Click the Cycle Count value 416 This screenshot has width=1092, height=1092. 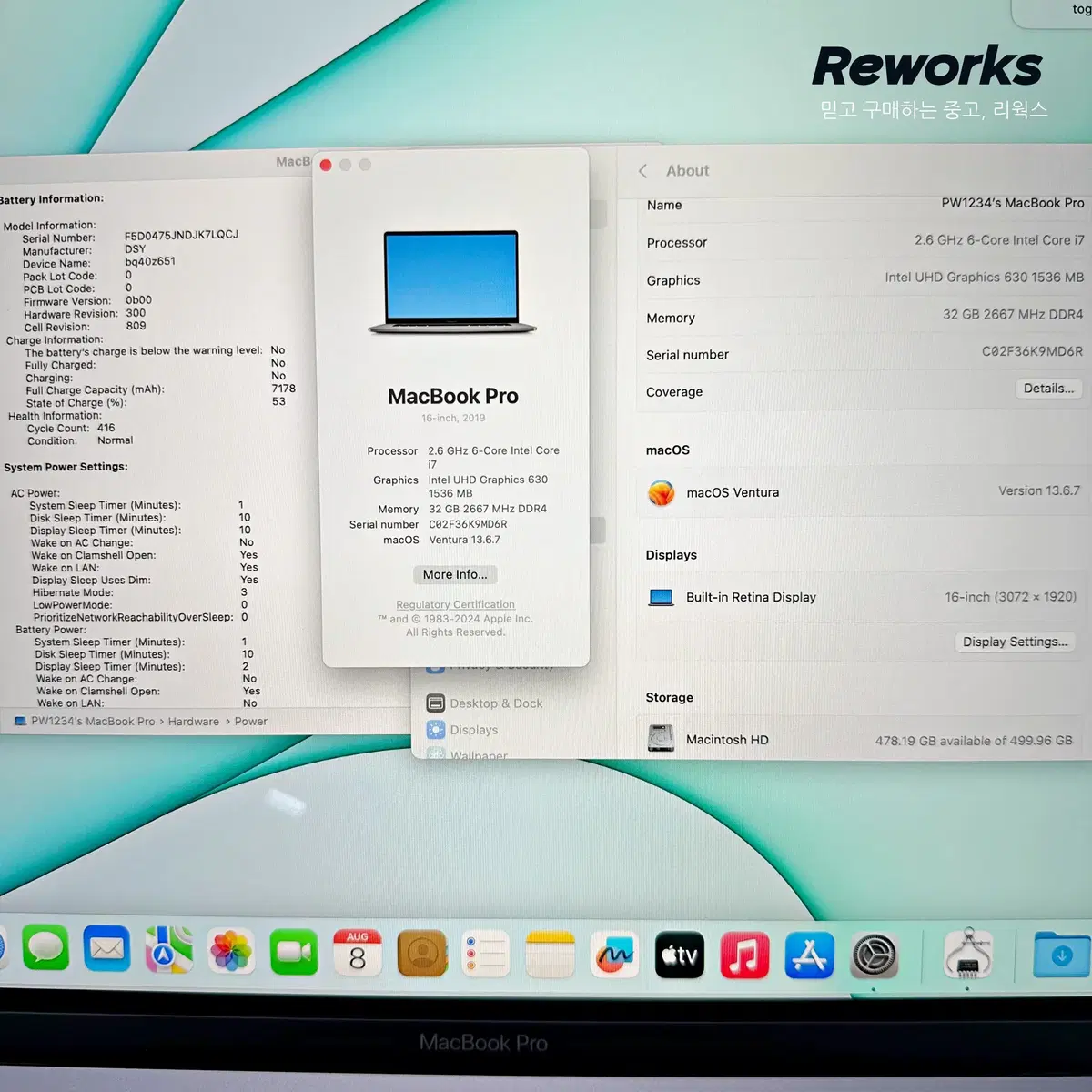tap(106, 428)
